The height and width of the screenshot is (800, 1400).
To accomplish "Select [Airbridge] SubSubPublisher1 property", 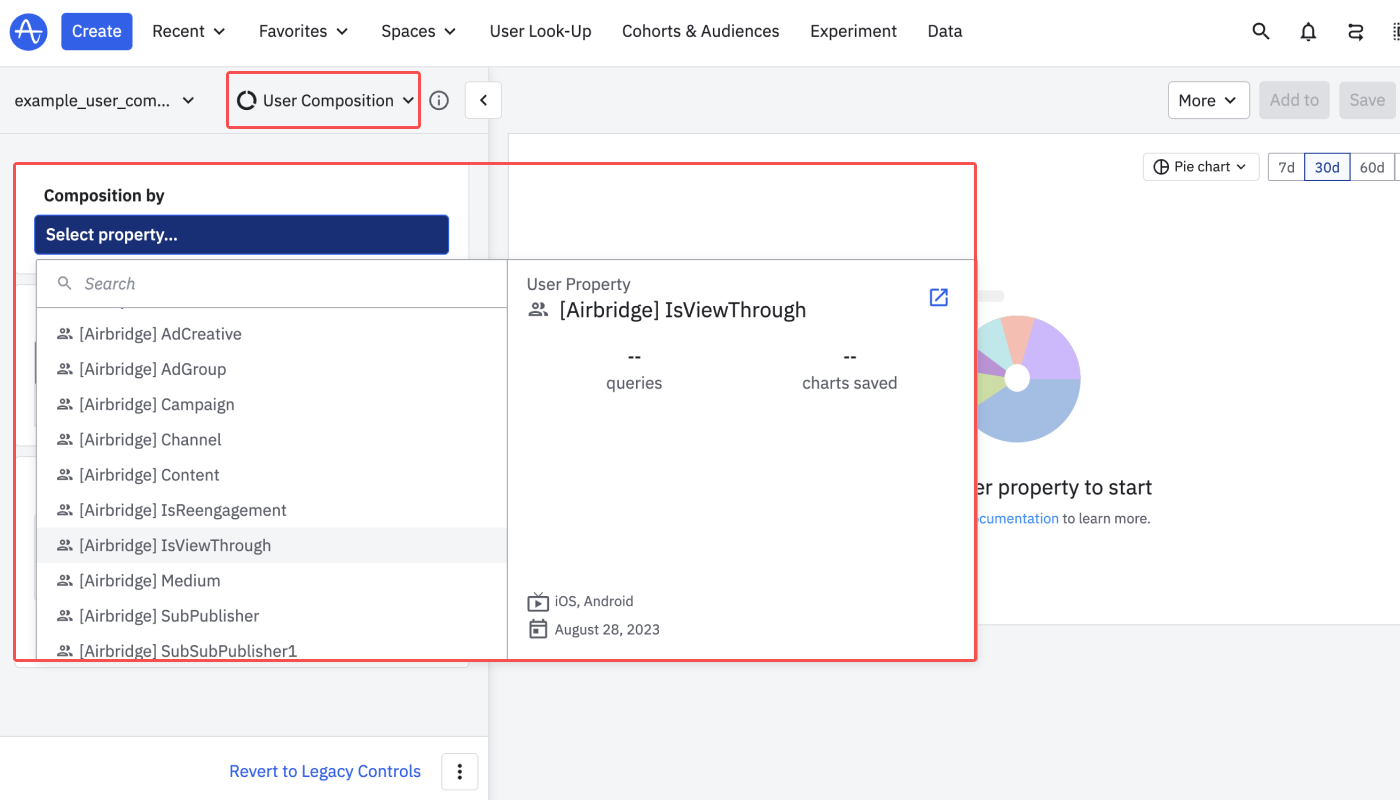I will (272, 649).
